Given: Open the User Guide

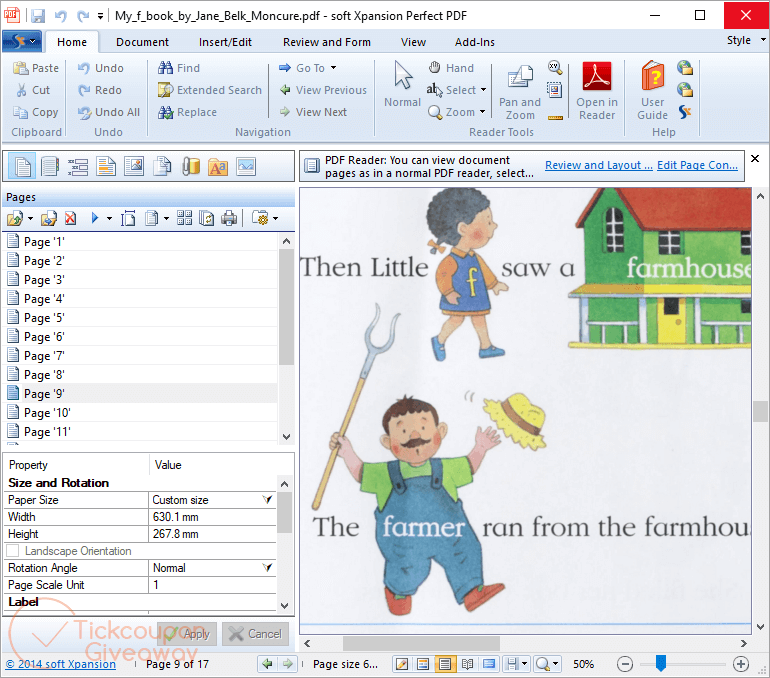Looking at the screenshot, I should pyautogui.click(x=652, y=92).
